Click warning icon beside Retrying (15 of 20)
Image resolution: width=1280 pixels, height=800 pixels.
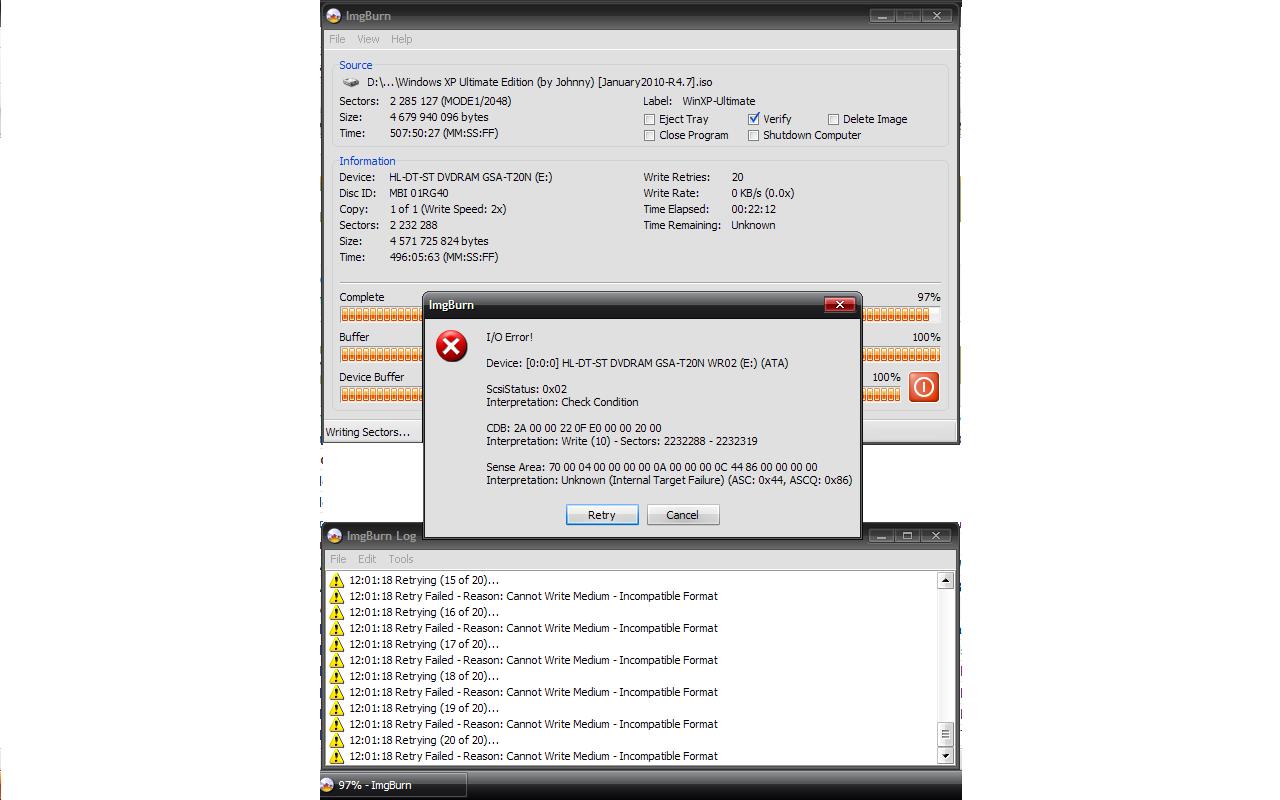pyautogui.click(x=337, y=580)
